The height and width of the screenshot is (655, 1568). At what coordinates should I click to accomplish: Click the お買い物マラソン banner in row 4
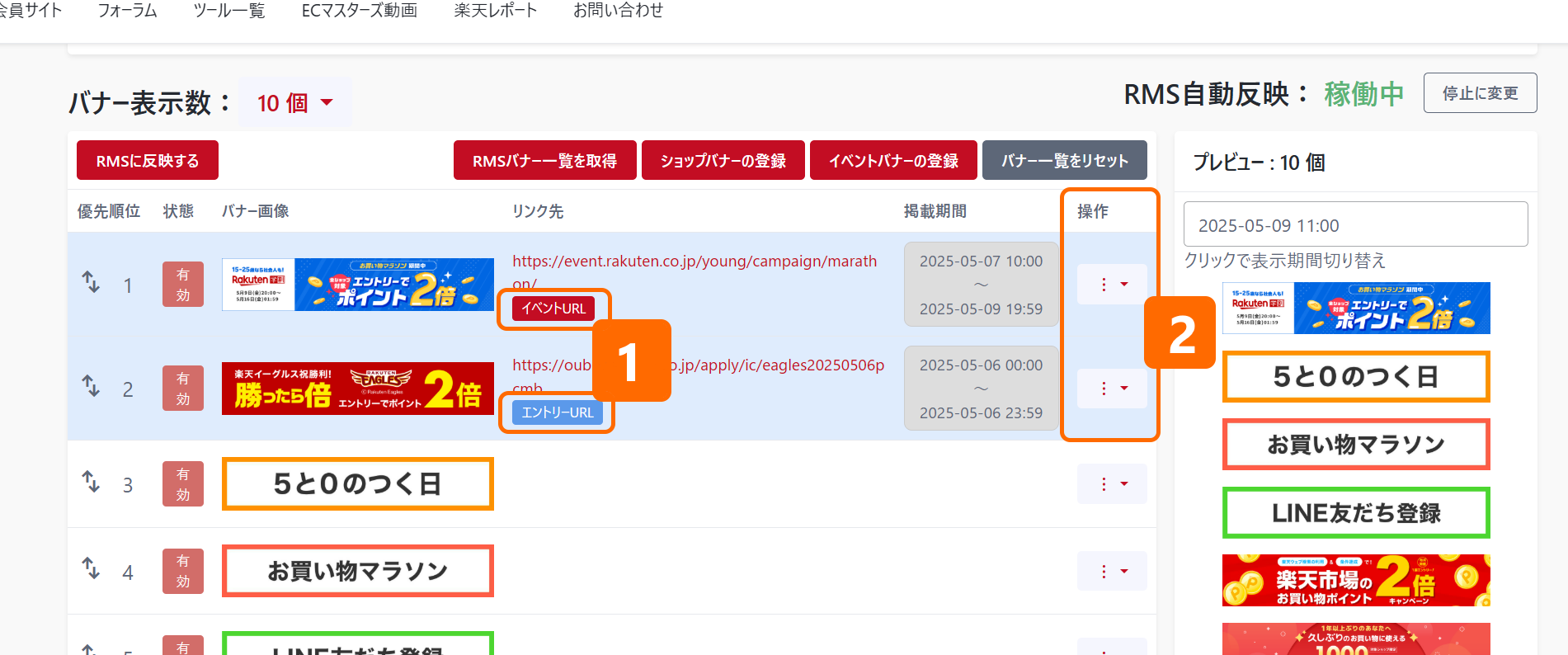(x=358, y=571)
